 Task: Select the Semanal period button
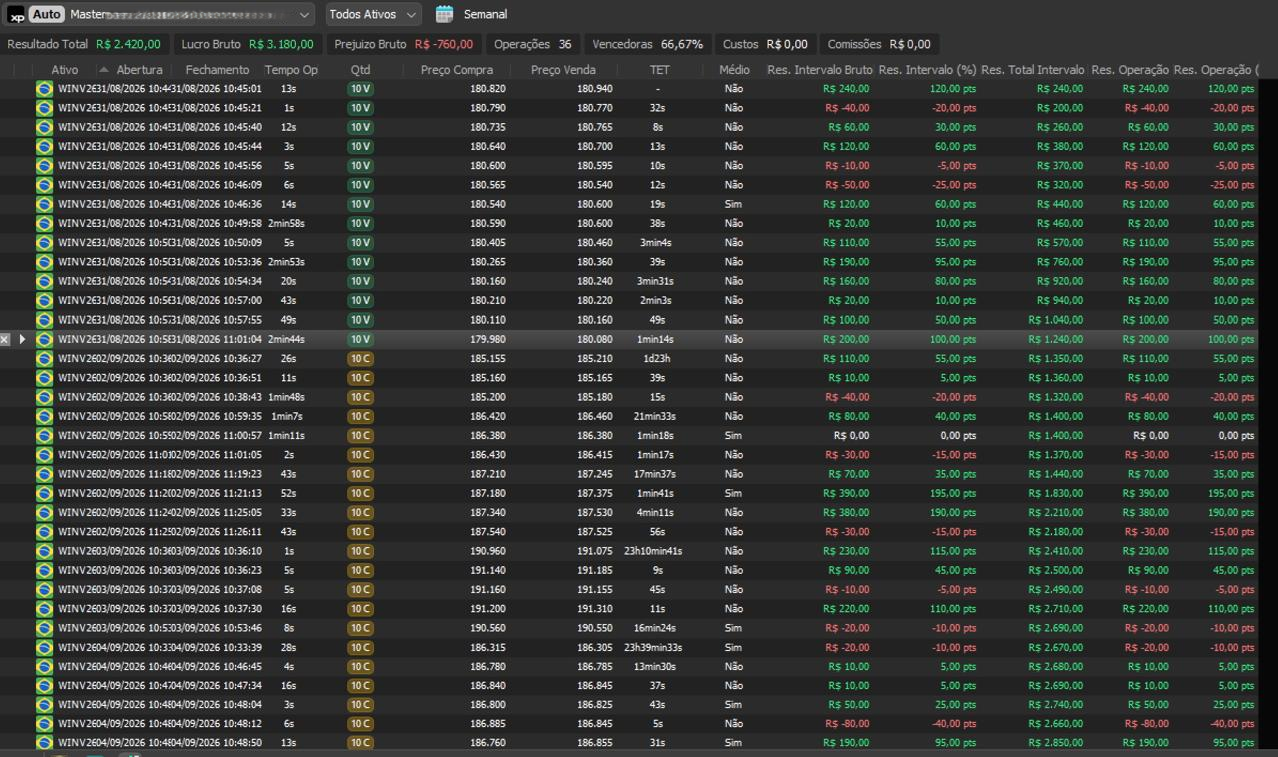coord(485,14)
